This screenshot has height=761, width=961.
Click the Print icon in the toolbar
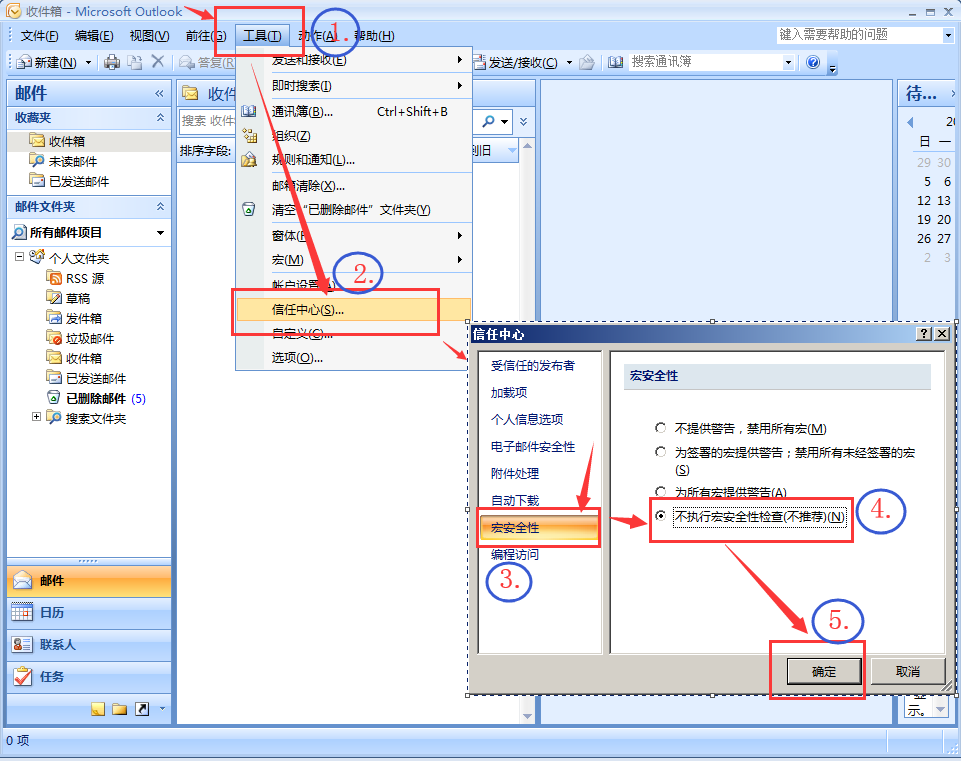112,62
